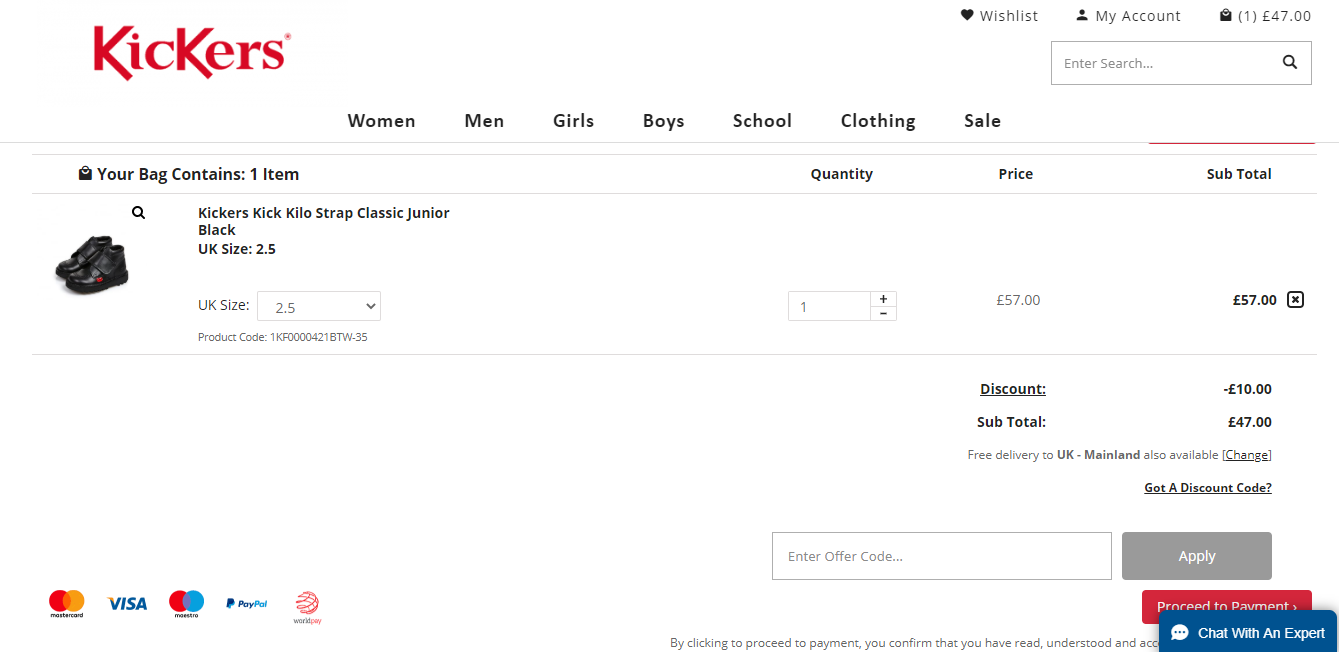Open the Wishlist heart icon link
The image size is (1339, 652).
click(999, 16)
